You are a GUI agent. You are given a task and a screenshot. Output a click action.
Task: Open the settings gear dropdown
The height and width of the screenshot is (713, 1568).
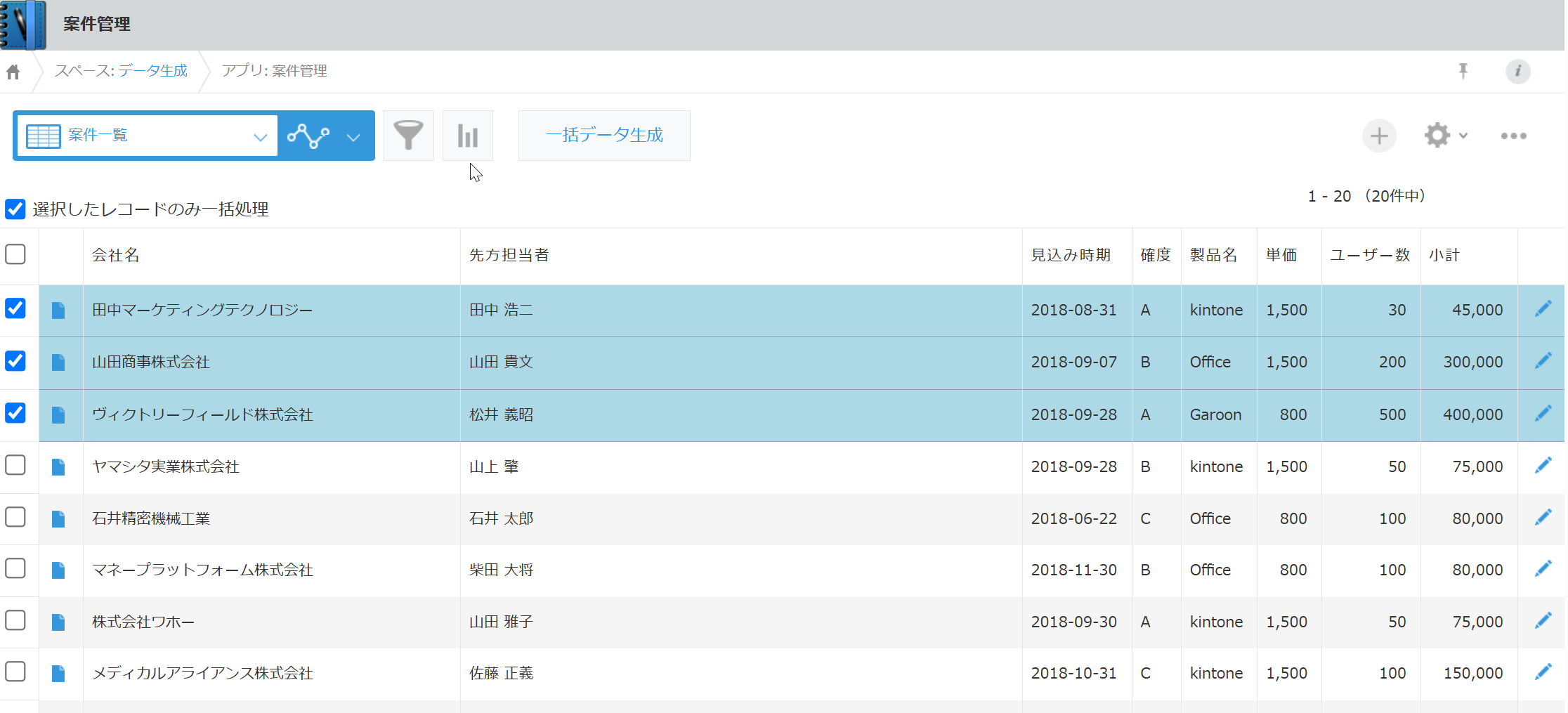click(1445, 136)
